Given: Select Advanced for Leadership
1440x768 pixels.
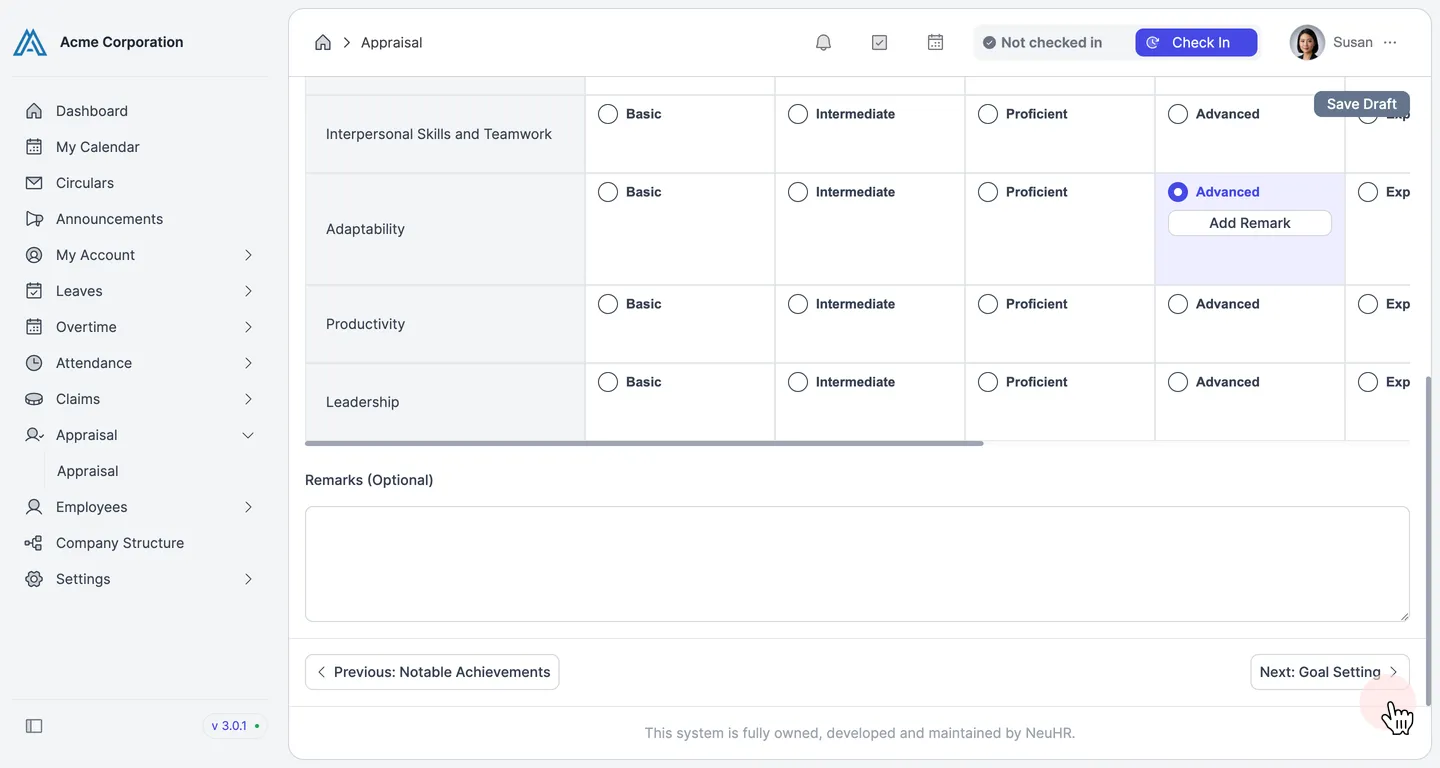Looking at the screenshot, I should [x=1177, y=382].
